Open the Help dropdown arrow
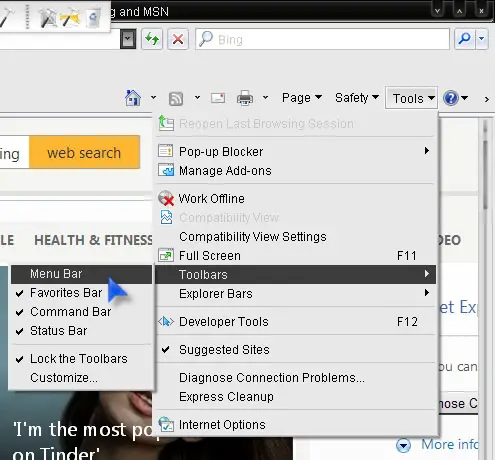Viewport: 495px width, 460px height. pyautogui.click(x=465, y=98)
